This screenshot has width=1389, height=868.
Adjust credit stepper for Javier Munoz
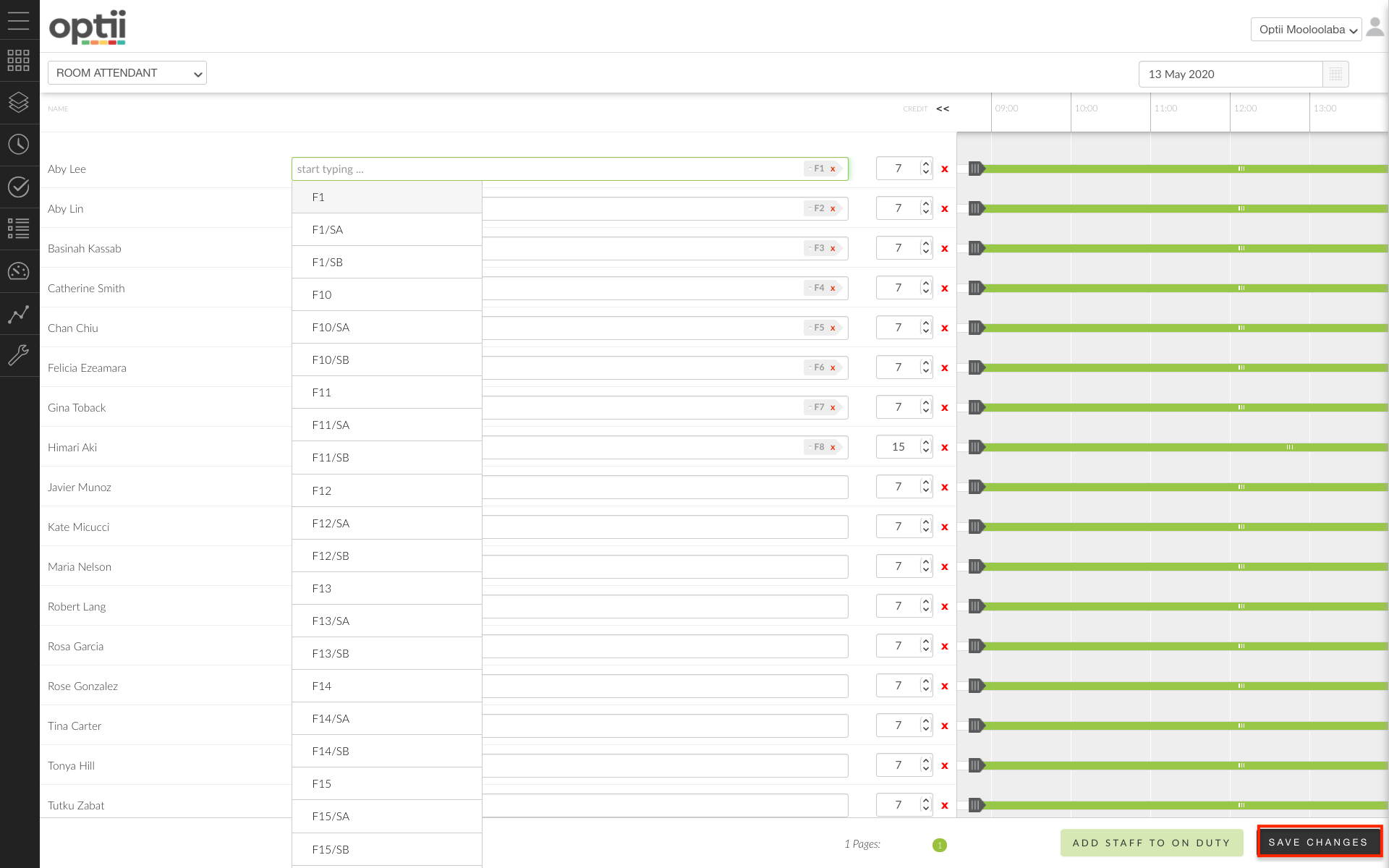pyautogui.click(x=925, y=487)
